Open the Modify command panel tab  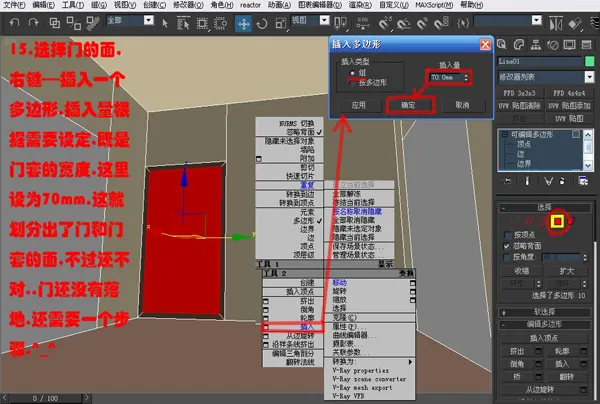(x=518, y=45)
